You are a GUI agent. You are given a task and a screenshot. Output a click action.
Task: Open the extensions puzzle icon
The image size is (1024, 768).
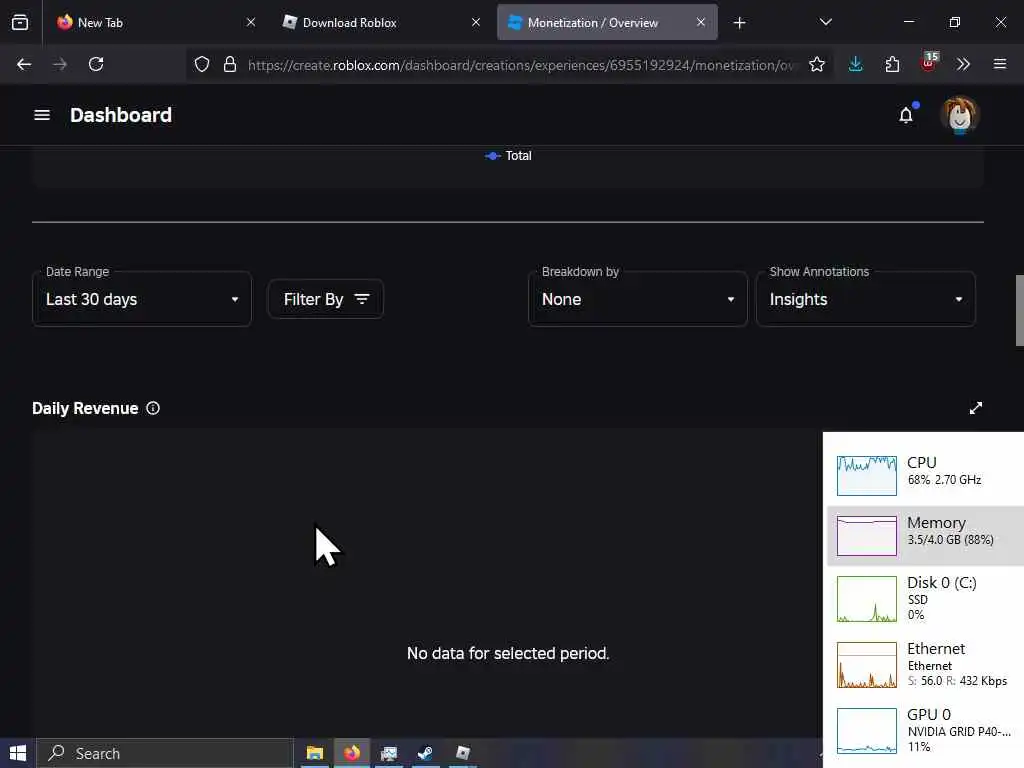tap(892, 64)
